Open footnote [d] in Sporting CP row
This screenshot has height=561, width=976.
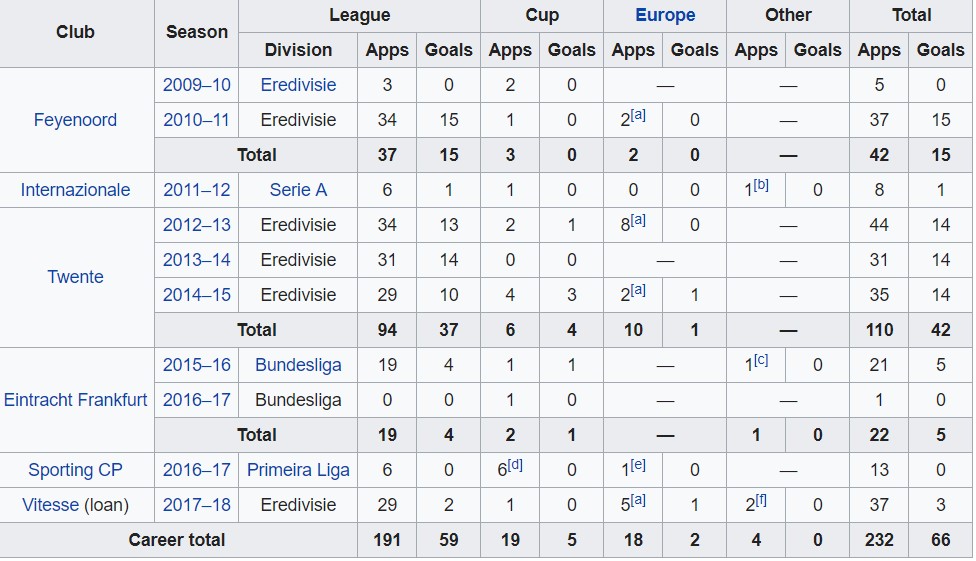coord(515,465)
